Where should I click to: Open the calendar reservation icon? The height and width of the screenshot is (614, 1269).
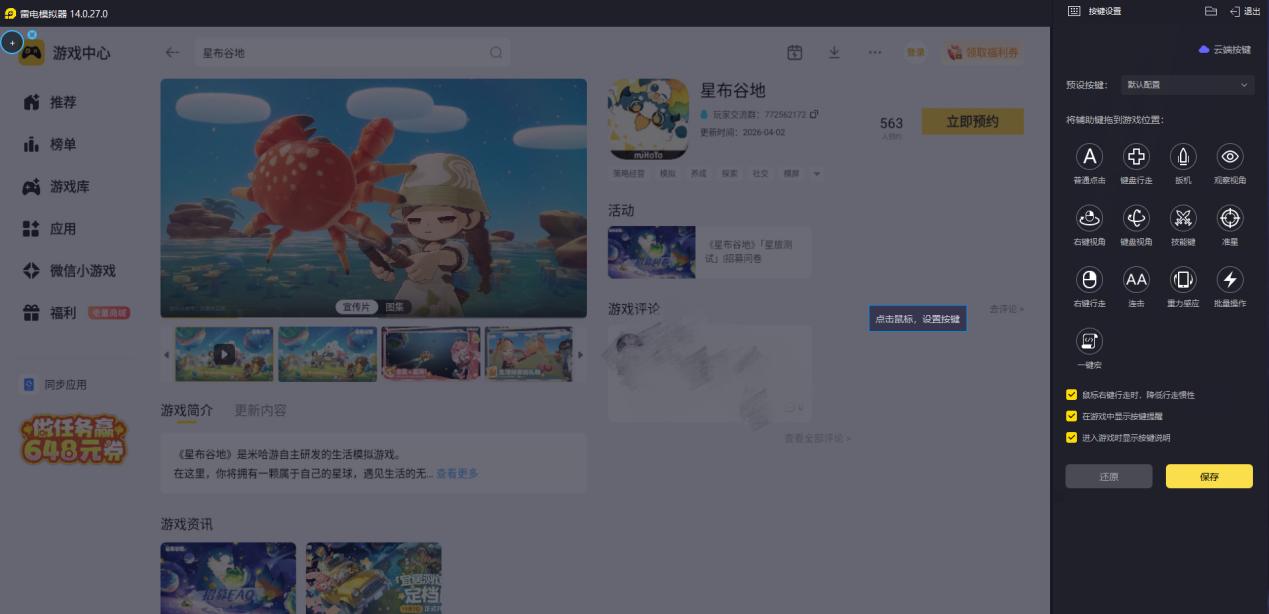tap(795, 53)
